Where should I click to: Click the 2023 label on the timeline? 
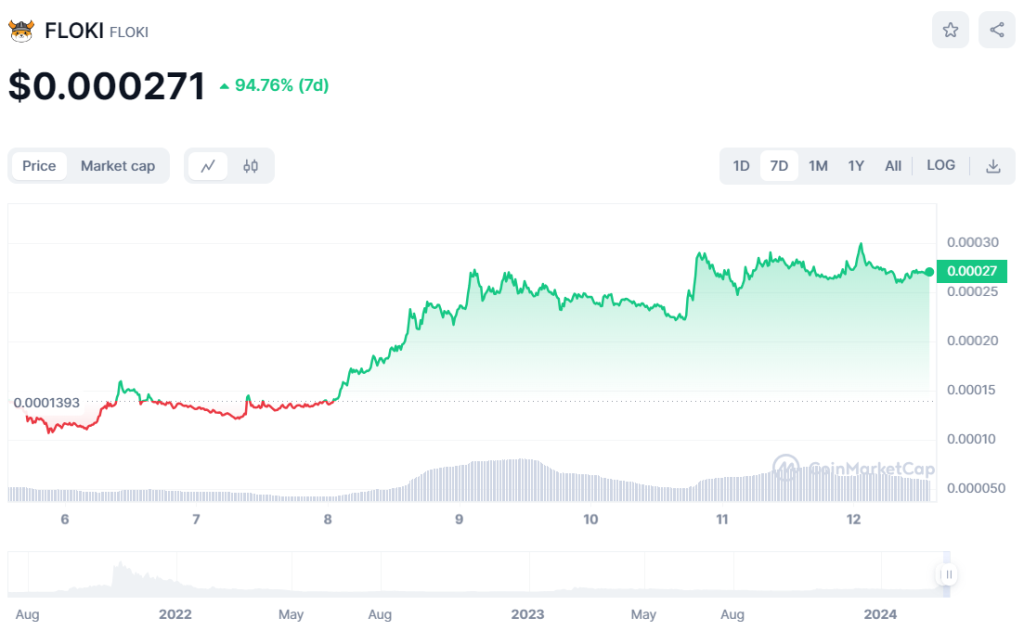[x=527, y=612]
